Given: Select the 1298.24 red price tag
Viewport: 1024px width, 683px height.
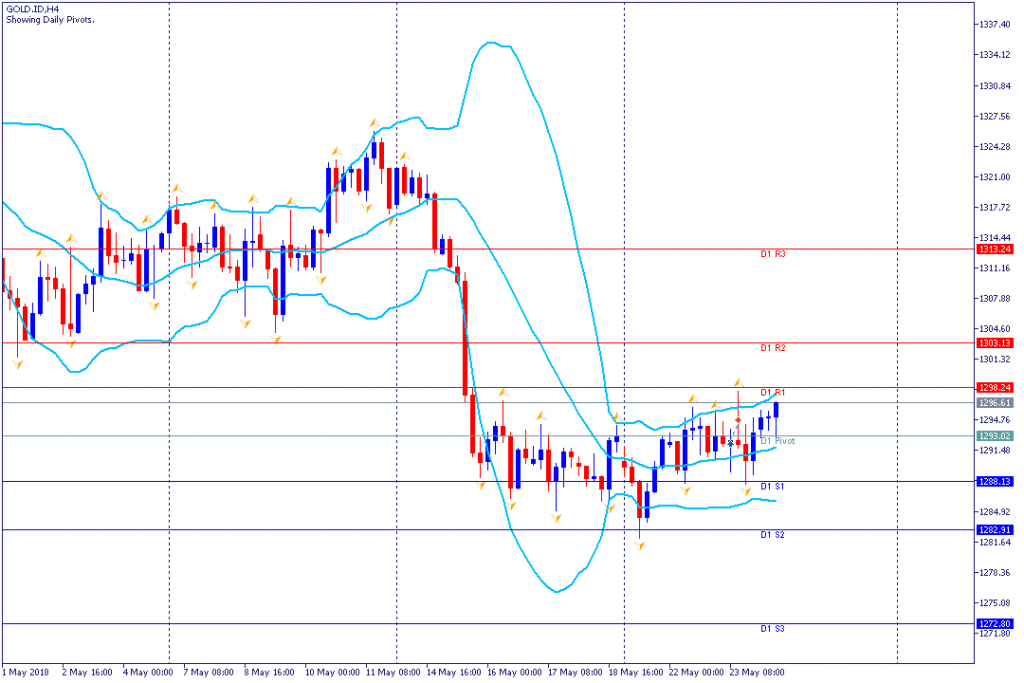Looking at the screenshot, I should point(995,388).
